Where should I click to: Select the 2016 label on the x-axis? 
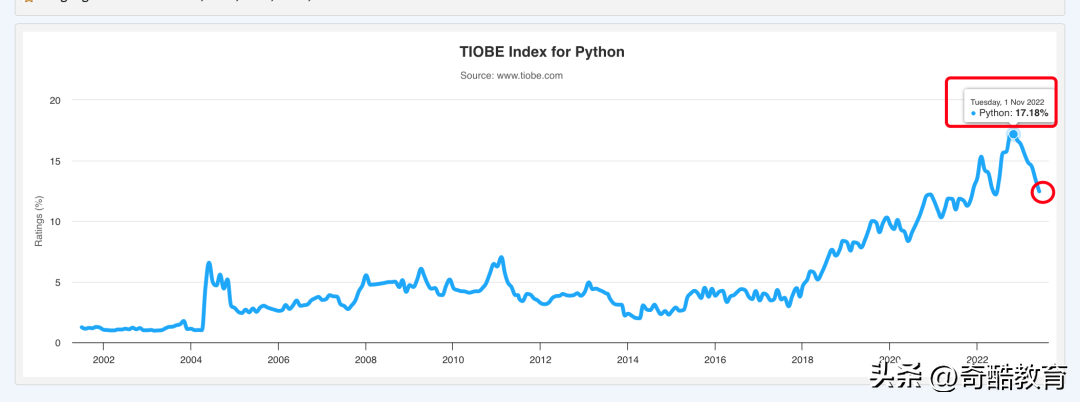tap(714, 359)
